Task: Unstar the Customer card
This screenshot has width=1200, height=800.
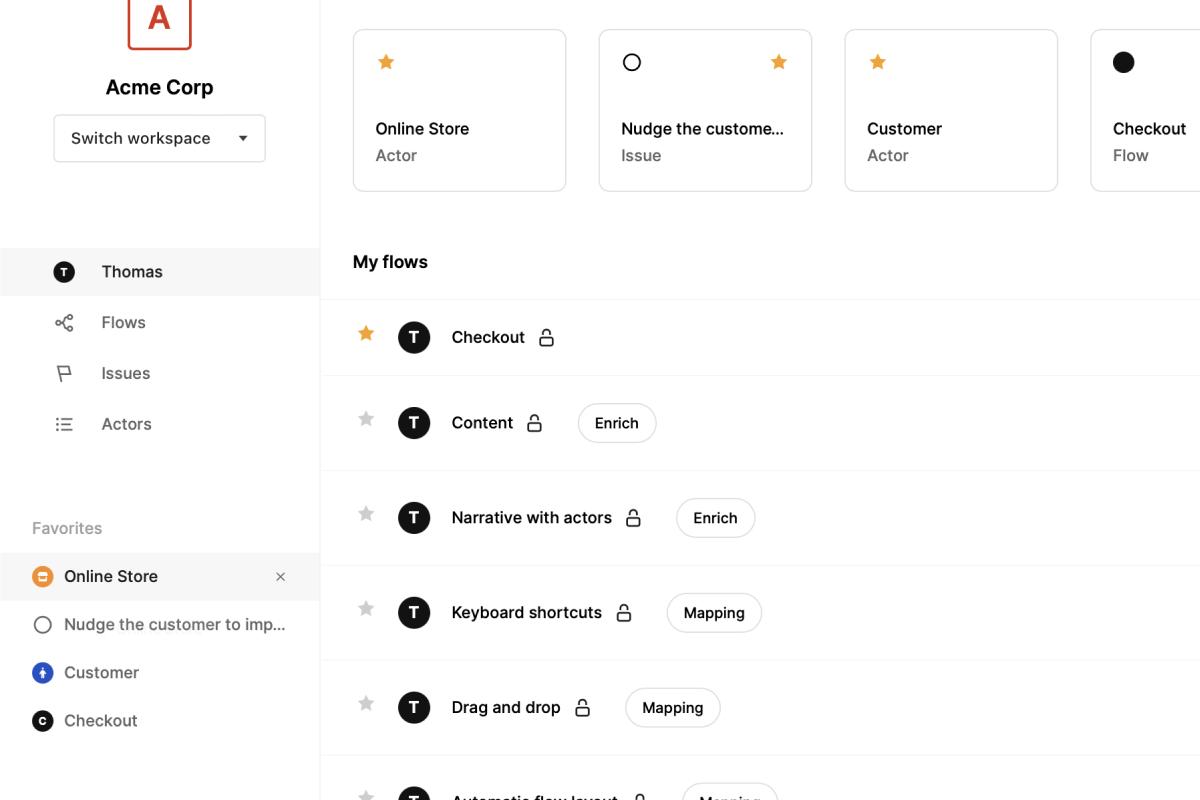Action: point(878,62)
